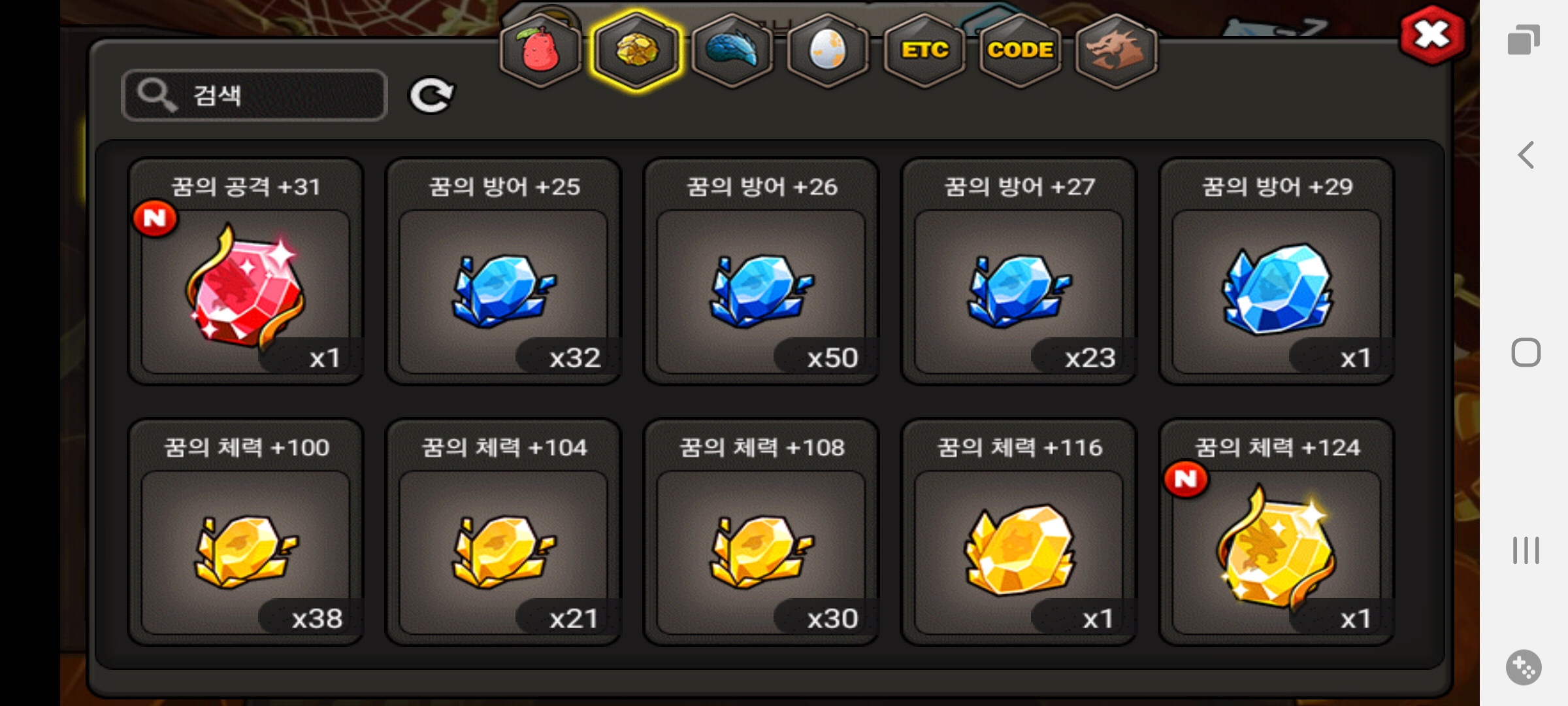
Task: Select the 꿈의 체력 +108 gem x30
Action: pyautogui.click(x=761, y=532)
